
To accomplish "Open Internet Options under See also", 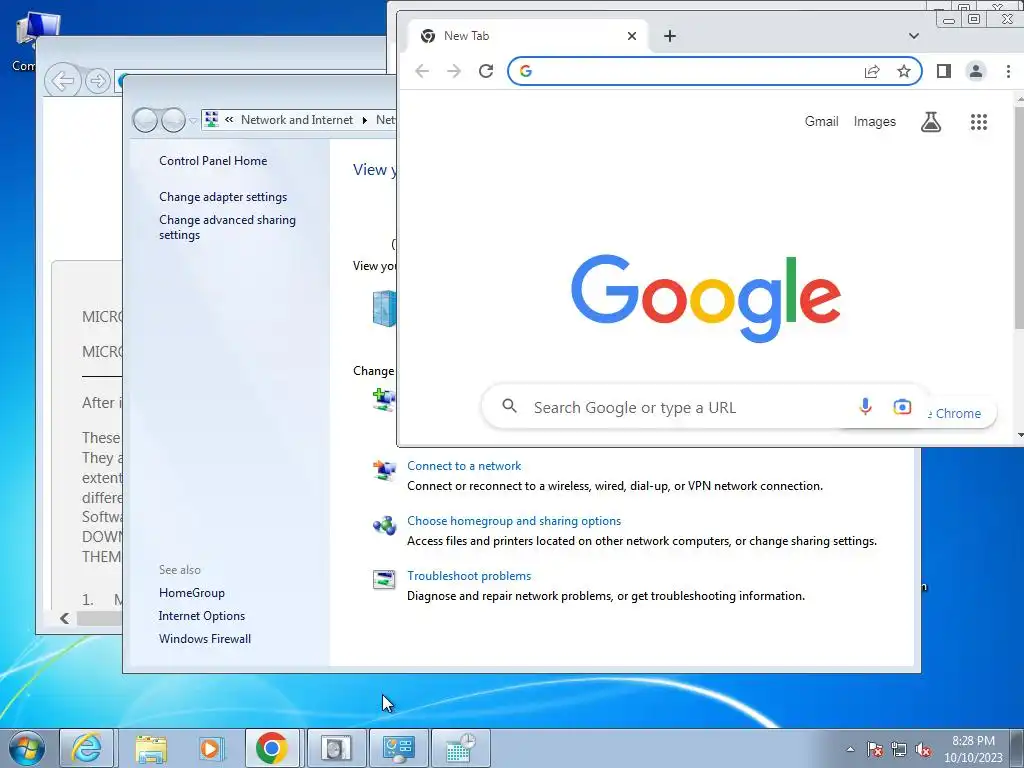I will click(202, 616).
